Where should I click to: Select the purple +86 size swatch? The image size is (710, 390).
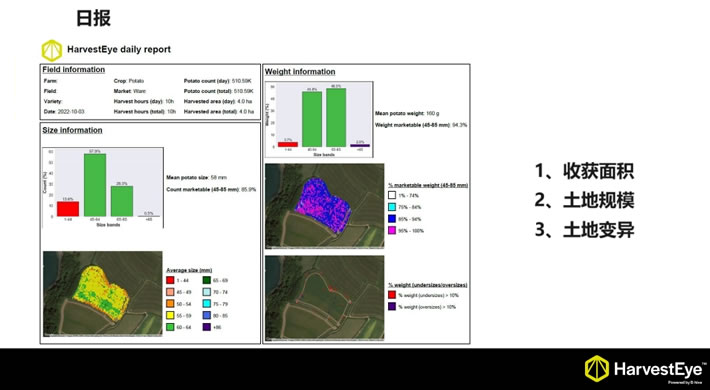coord(207,327)
